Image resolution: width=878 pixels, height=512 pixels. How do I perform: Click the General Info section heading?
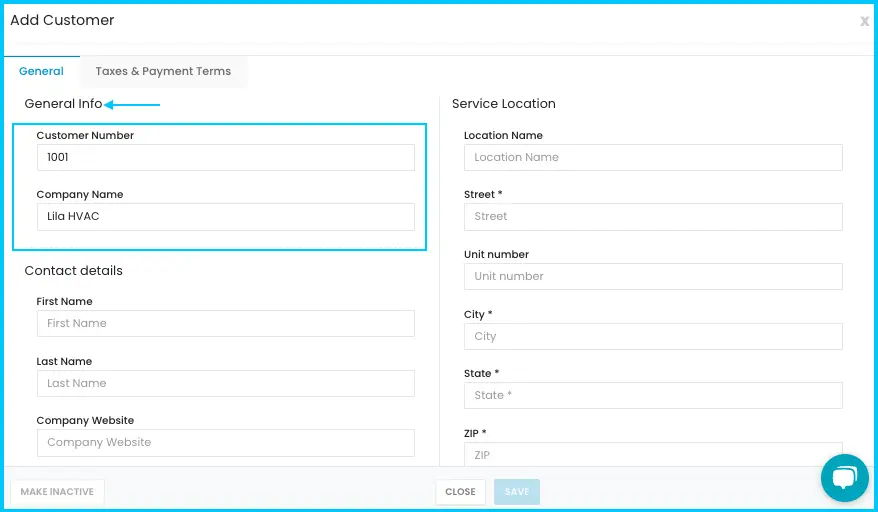click(x=63, y=104)
